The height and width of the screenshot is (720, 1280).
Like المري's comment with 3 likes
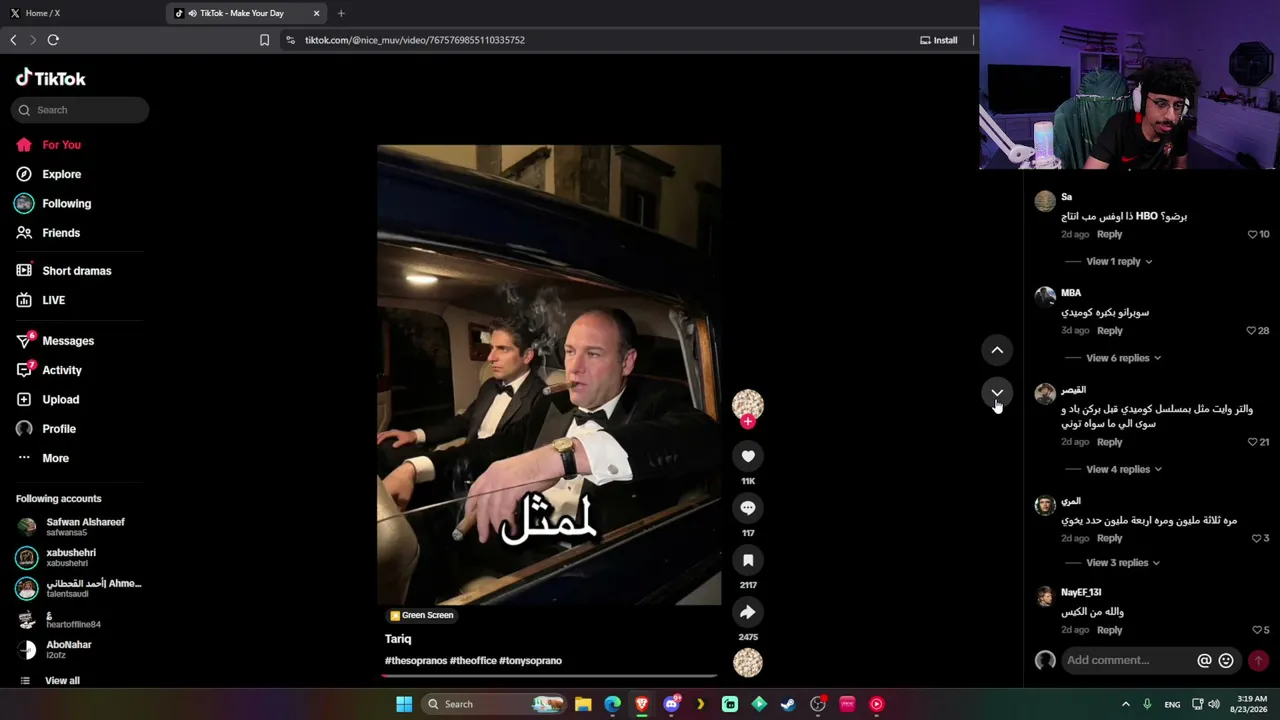1257,538
